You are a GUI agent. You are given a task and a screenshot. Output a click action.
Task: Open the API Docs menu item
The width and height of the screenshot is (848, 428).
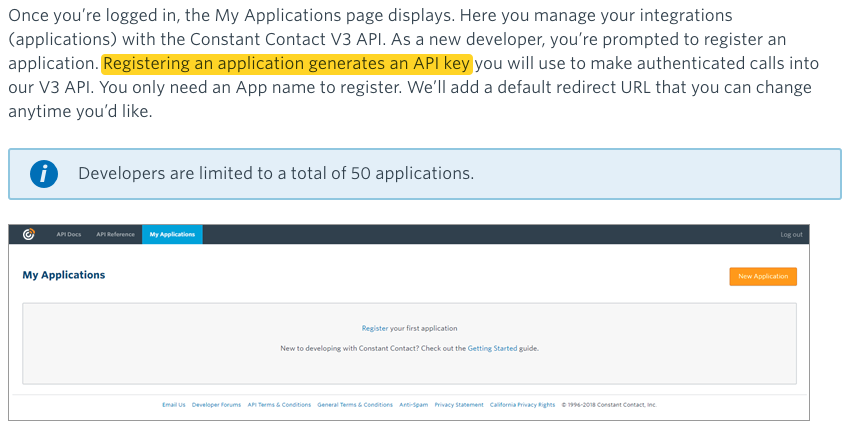68,234
